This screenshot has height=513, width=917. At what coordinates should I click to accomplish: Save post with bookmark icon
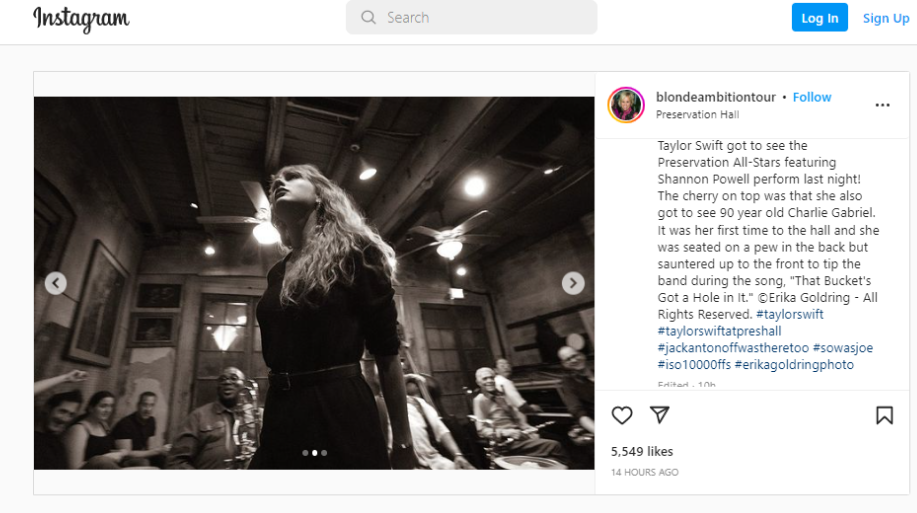point(884,415)
